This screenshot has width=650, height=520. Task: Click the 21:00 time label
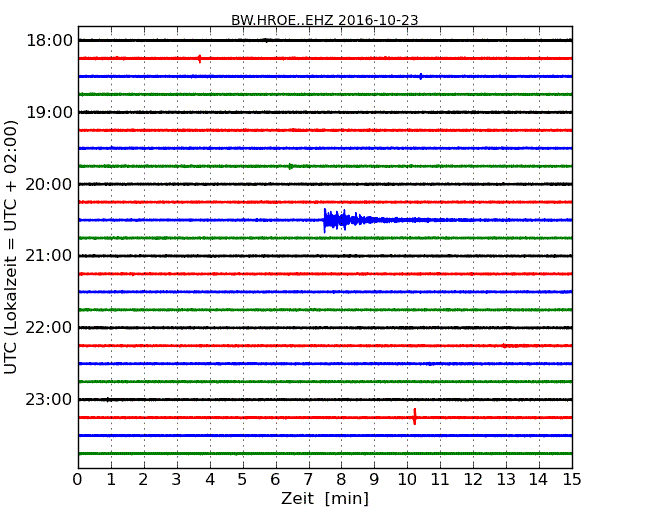(49, 256)
